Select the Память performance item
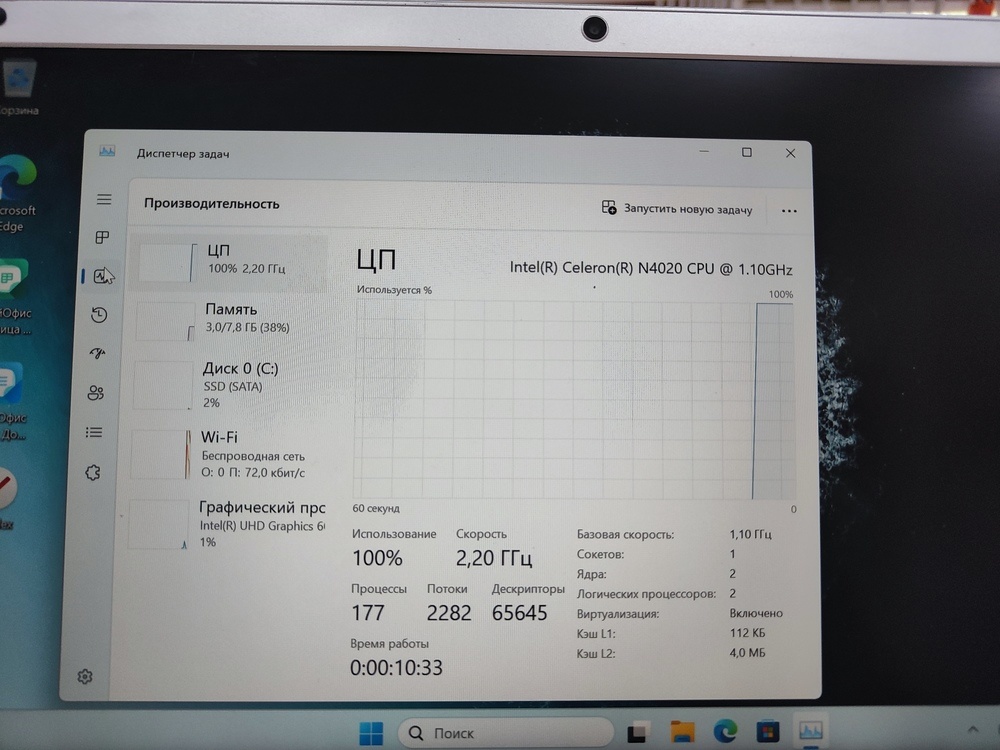The height and width of the screenshot is (750, 1000). pos(230,318)
